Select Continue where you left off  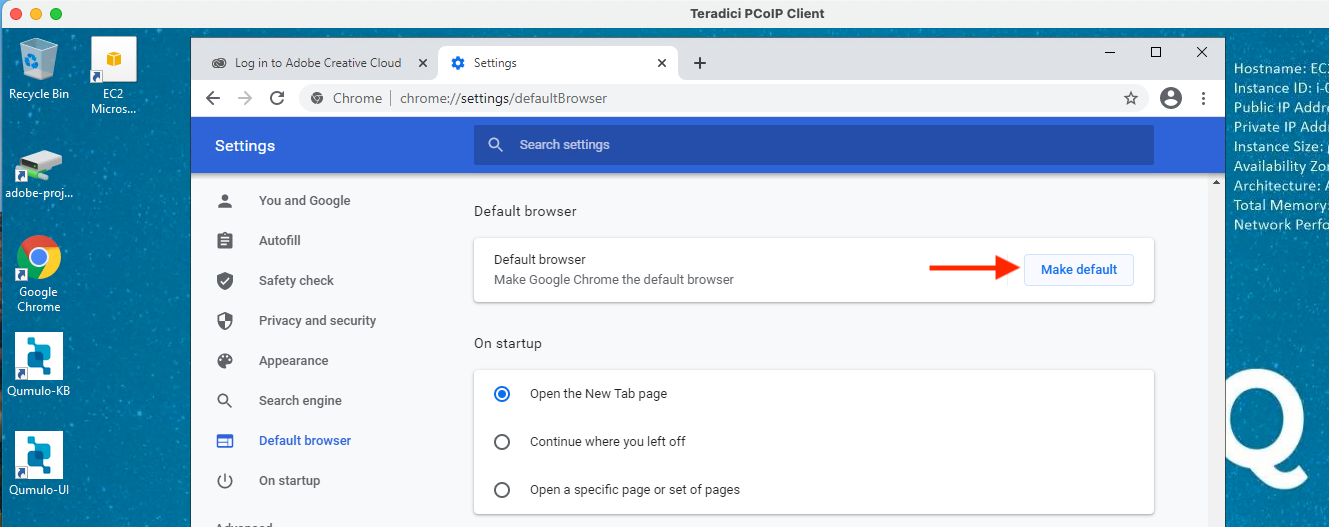tap(502, 442)
